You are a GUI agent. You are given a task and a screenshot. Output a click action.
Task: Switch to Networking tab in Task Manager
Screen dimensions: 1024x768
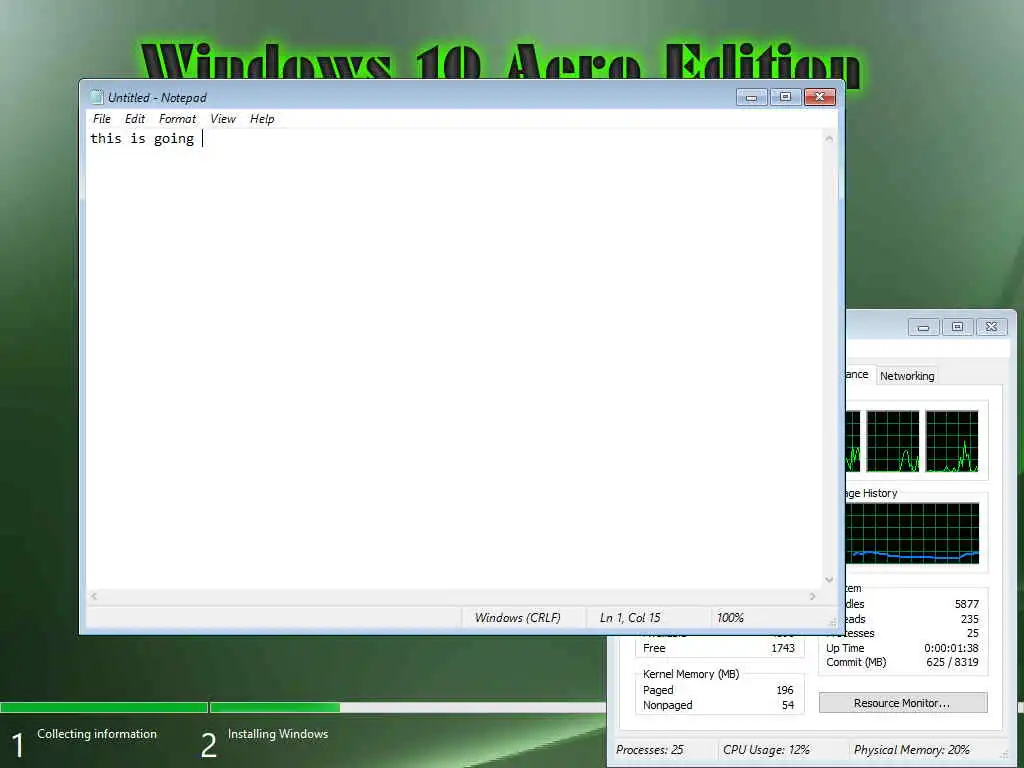point(906,376)
